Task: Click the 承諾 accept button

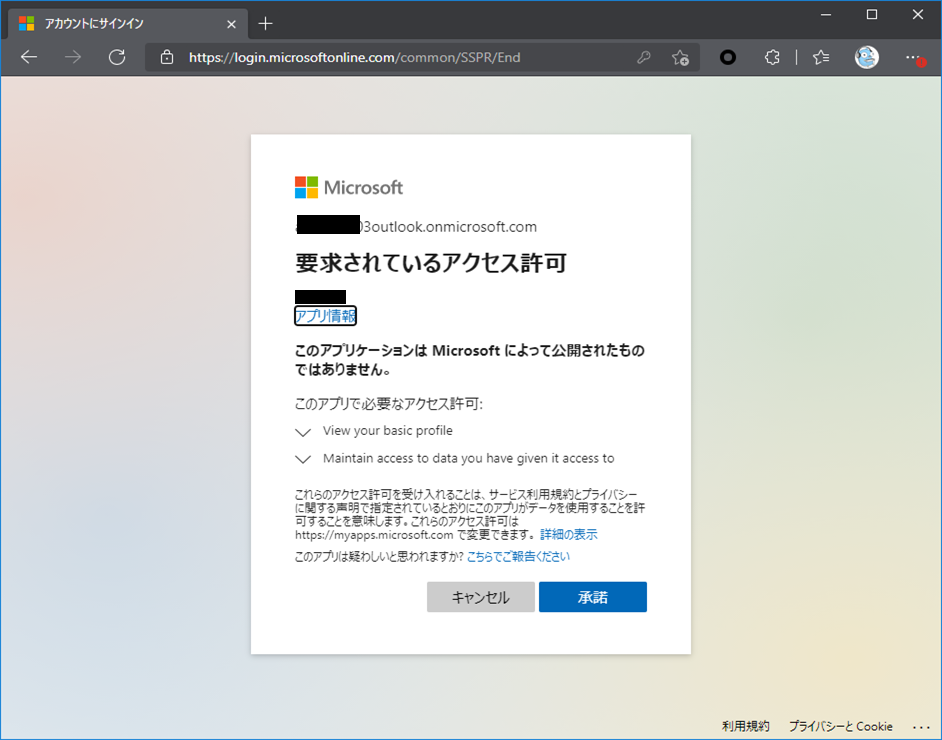Action: click(593, 597)
